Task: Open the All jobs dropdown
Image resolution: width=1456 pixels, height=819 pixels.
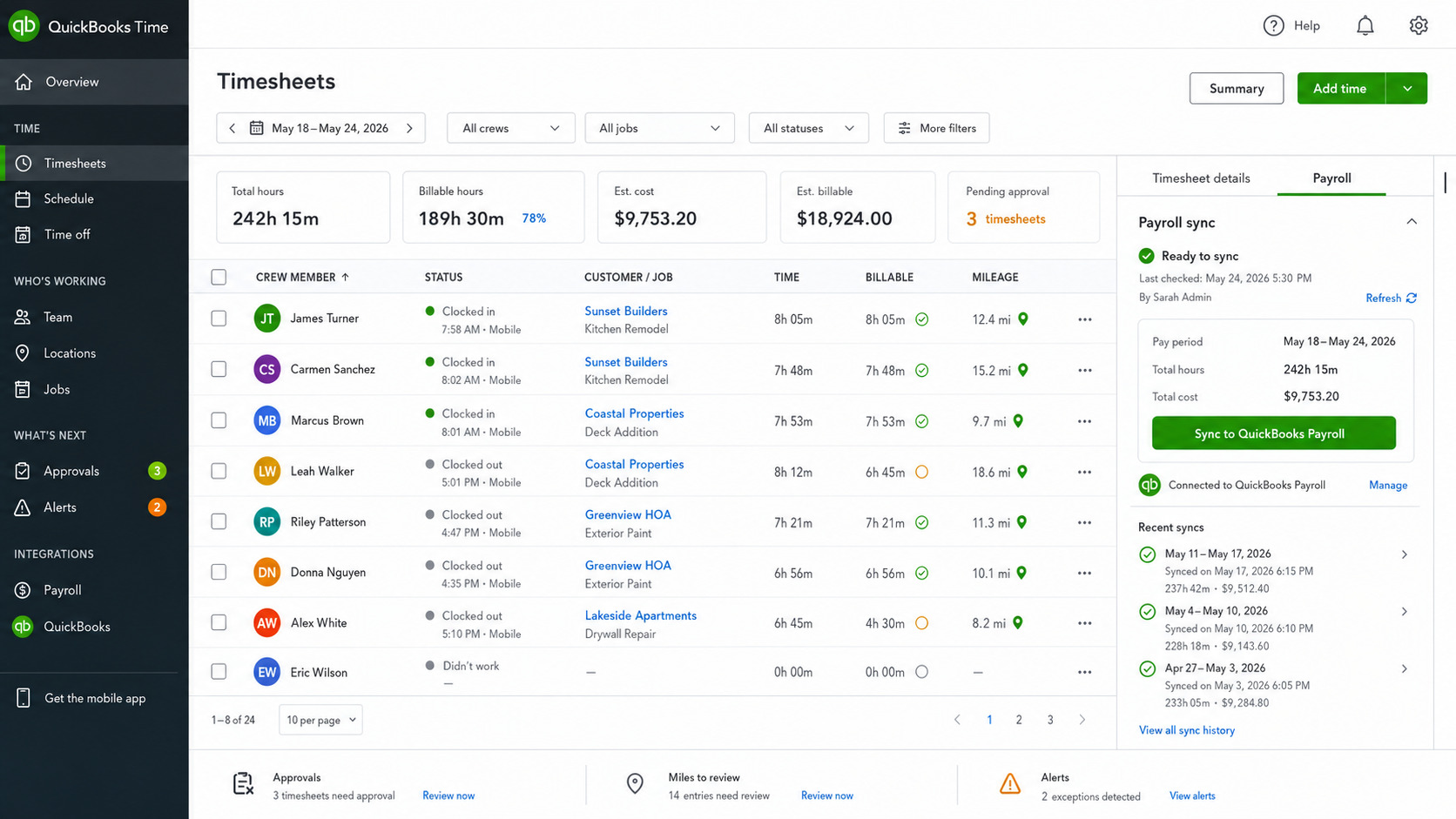Action: (659, 128)
